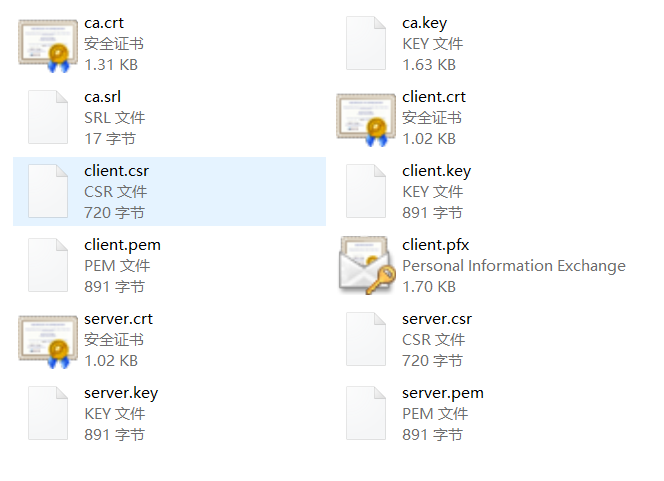Select the server.key file name label
The image size is (664, 481).
point(121,393)
